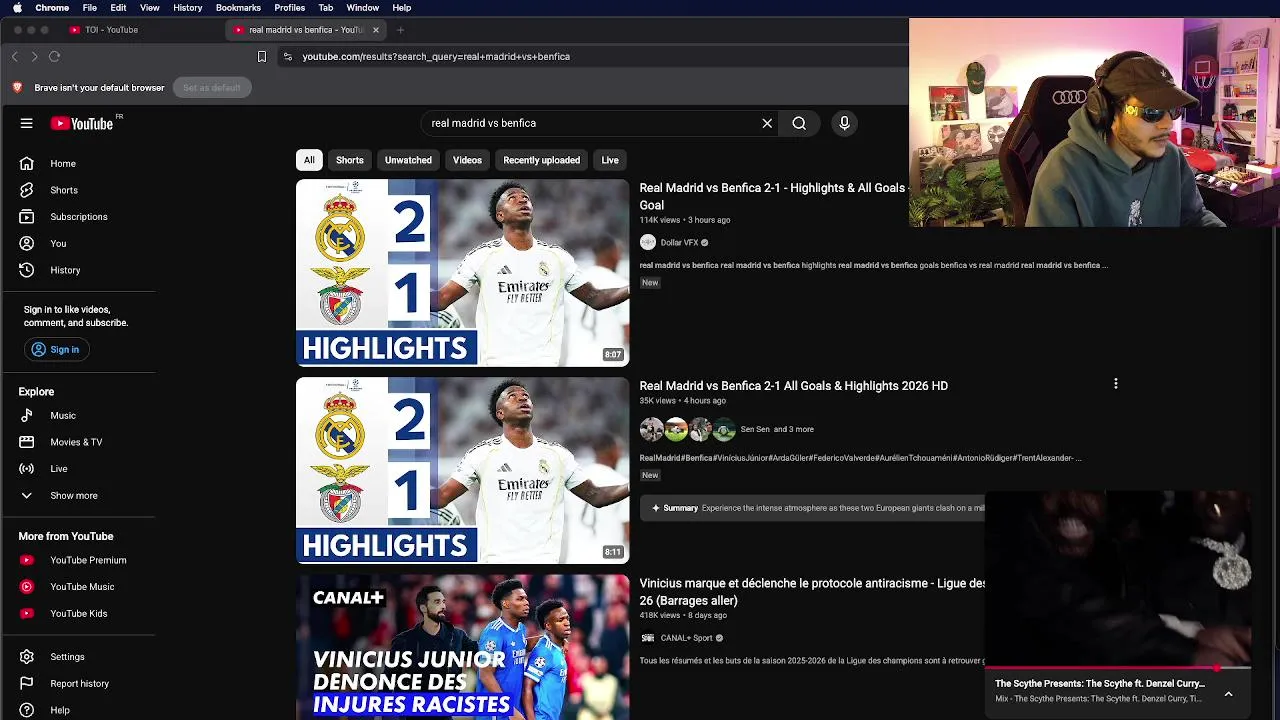This screenshot has height=720, width=1280.
Task: Reload the page in browser toolbar
Action: (55, 57)
